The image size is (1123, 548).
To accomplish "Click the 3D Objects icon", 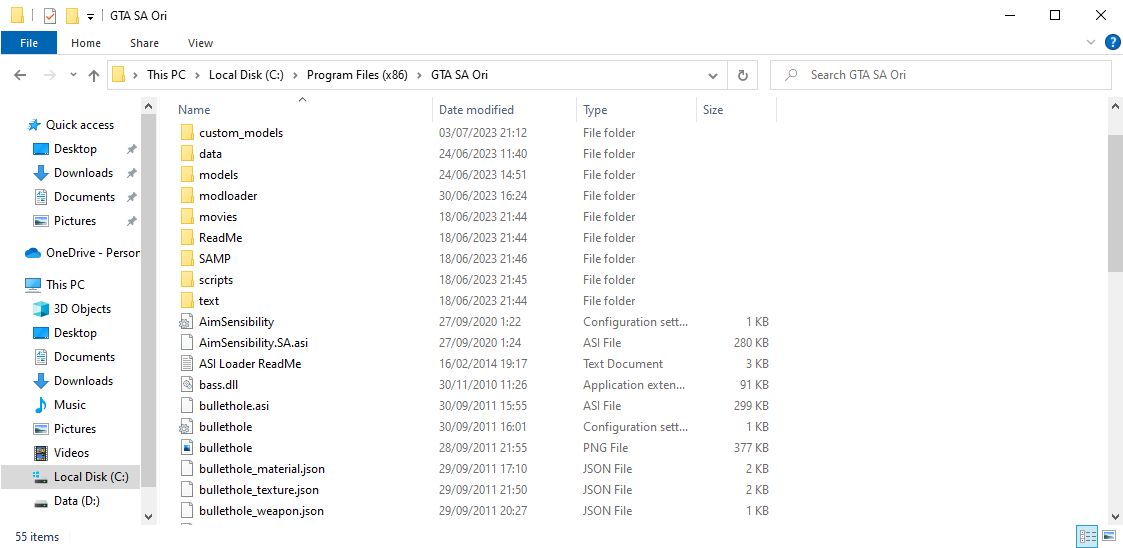I will coord(41,309).
